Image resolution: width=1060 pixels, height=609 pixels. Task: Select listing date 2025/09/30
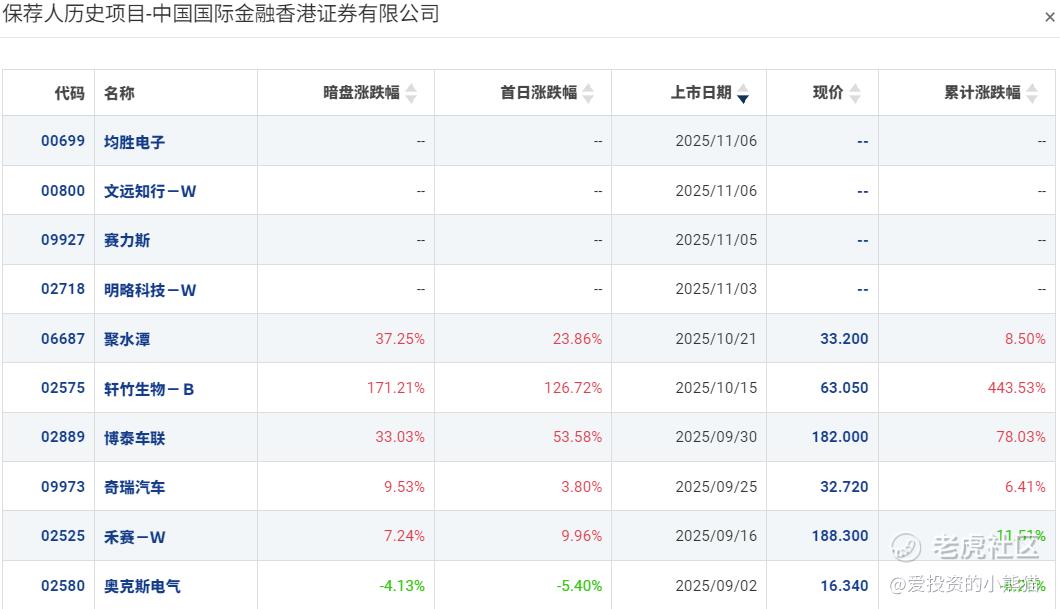(716, 437)
